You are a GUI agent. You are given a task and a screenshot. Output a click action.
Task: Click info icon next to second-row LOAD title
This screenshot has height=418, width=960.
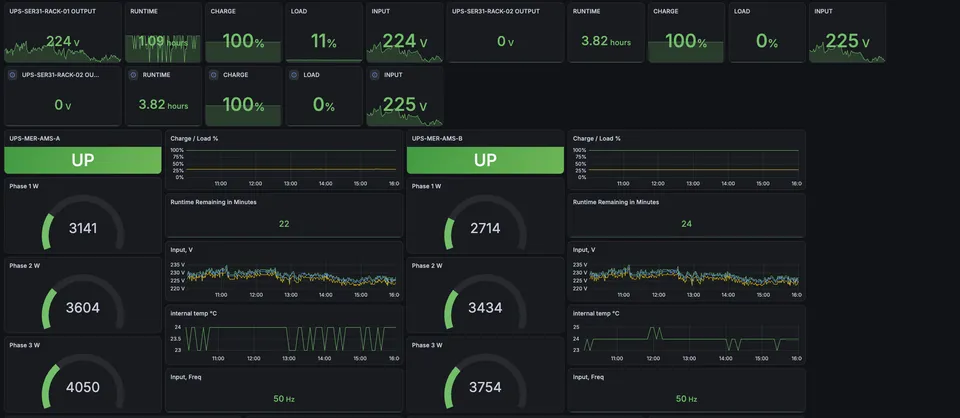pyautogui.click(x=294, y=75)
